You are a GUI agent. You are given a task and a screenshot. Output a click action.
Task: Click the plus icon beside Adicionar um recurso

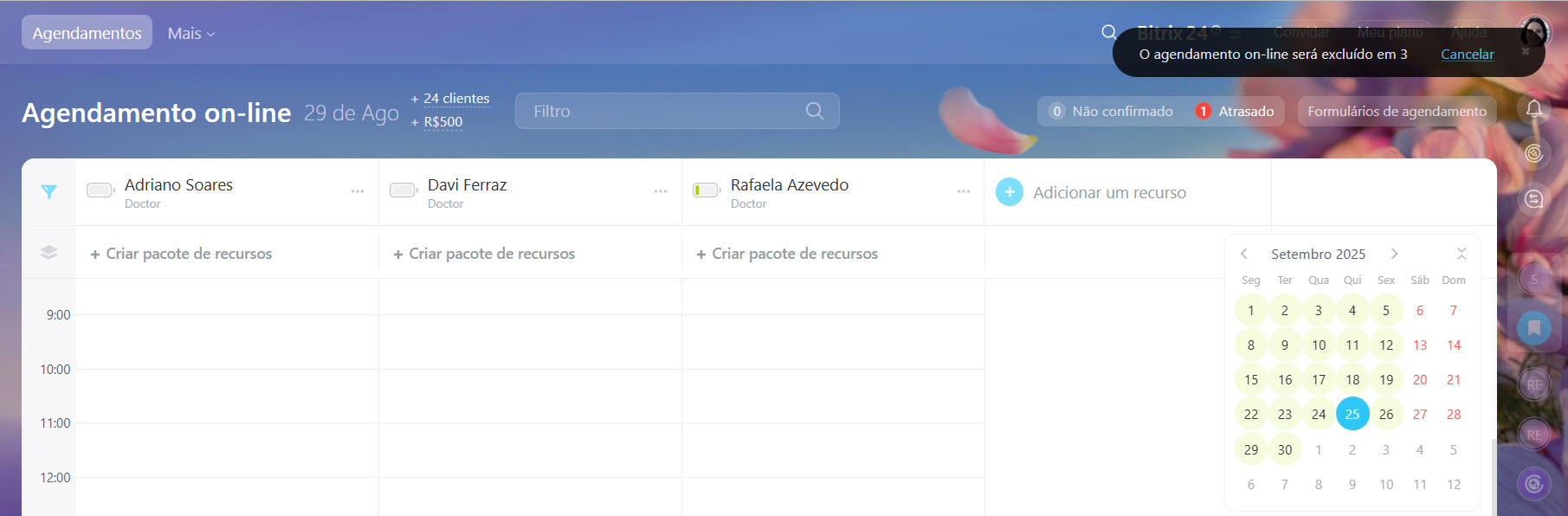[1010, 192]
